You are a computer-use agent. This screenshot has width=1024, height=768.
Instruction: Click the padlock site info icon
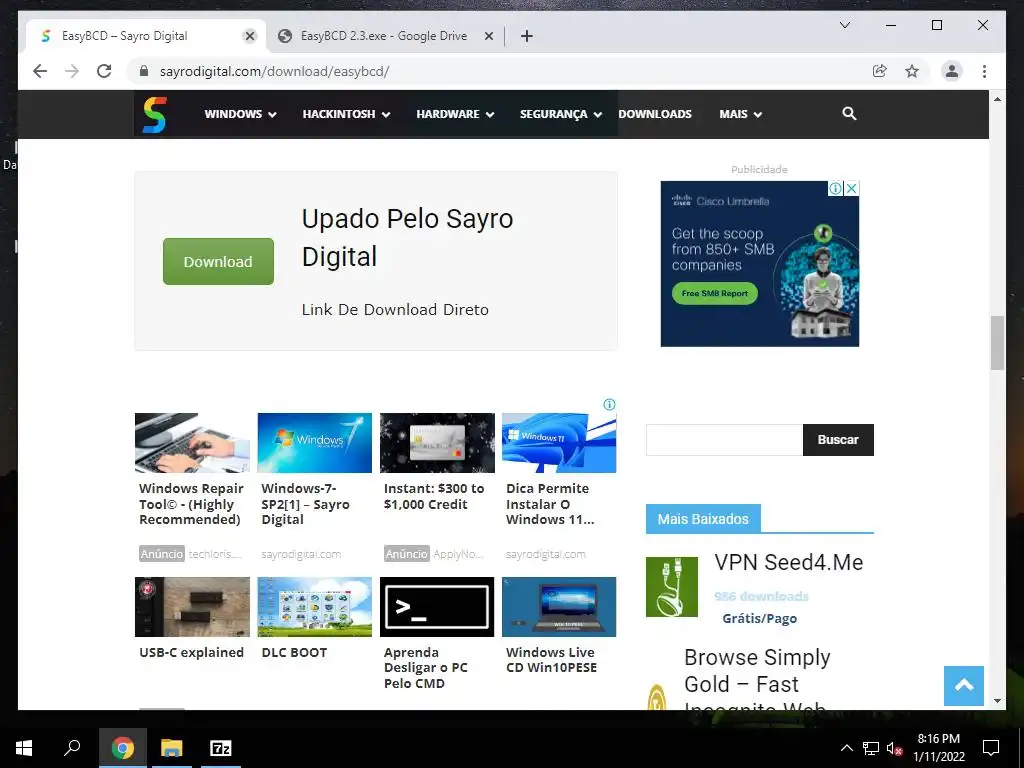(144, 71)
